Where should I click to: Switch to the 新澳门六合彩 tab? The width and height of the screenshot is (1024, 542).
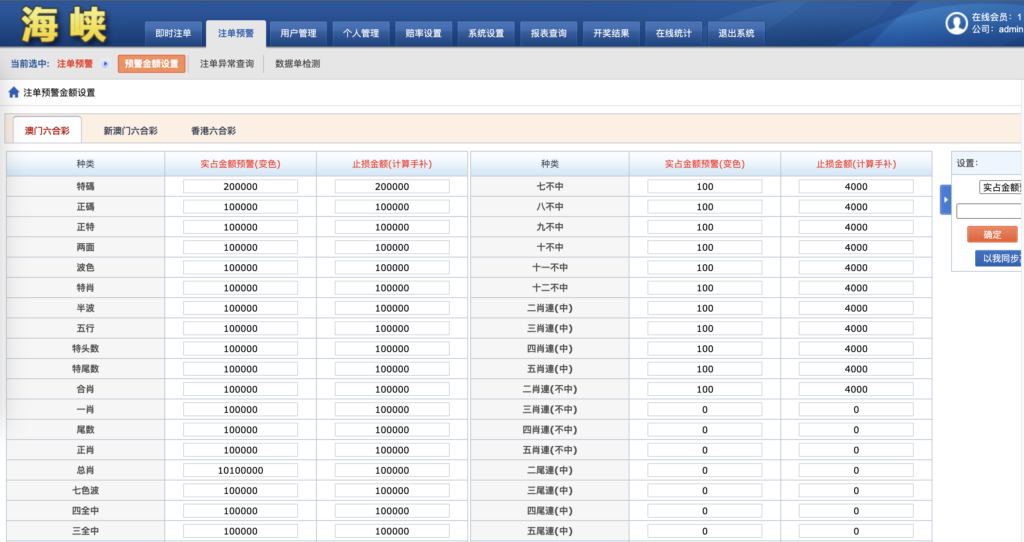click(130, 131)
